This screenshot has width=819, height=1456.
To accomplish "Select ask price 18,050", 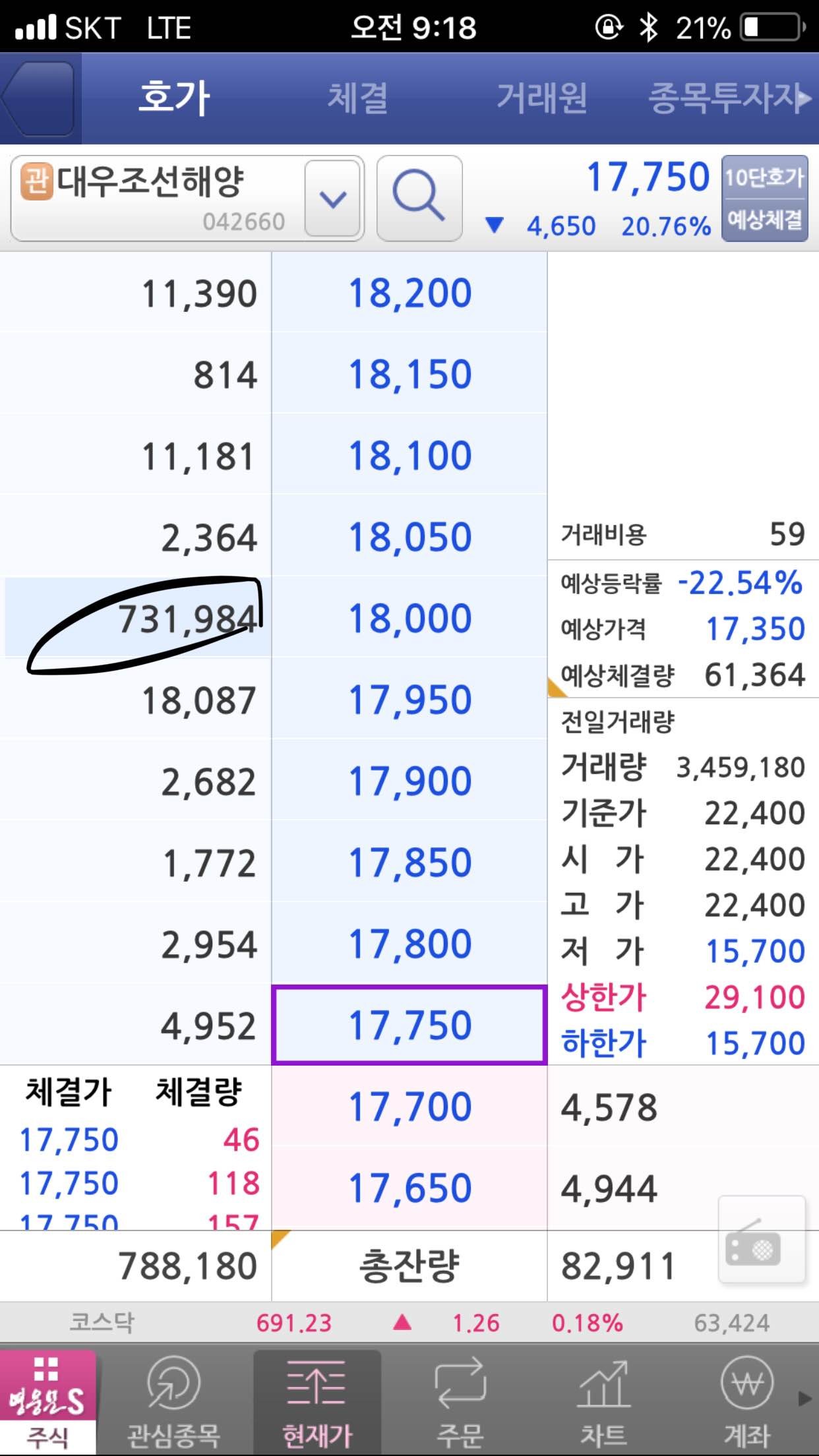I will (x=409, y=536).
